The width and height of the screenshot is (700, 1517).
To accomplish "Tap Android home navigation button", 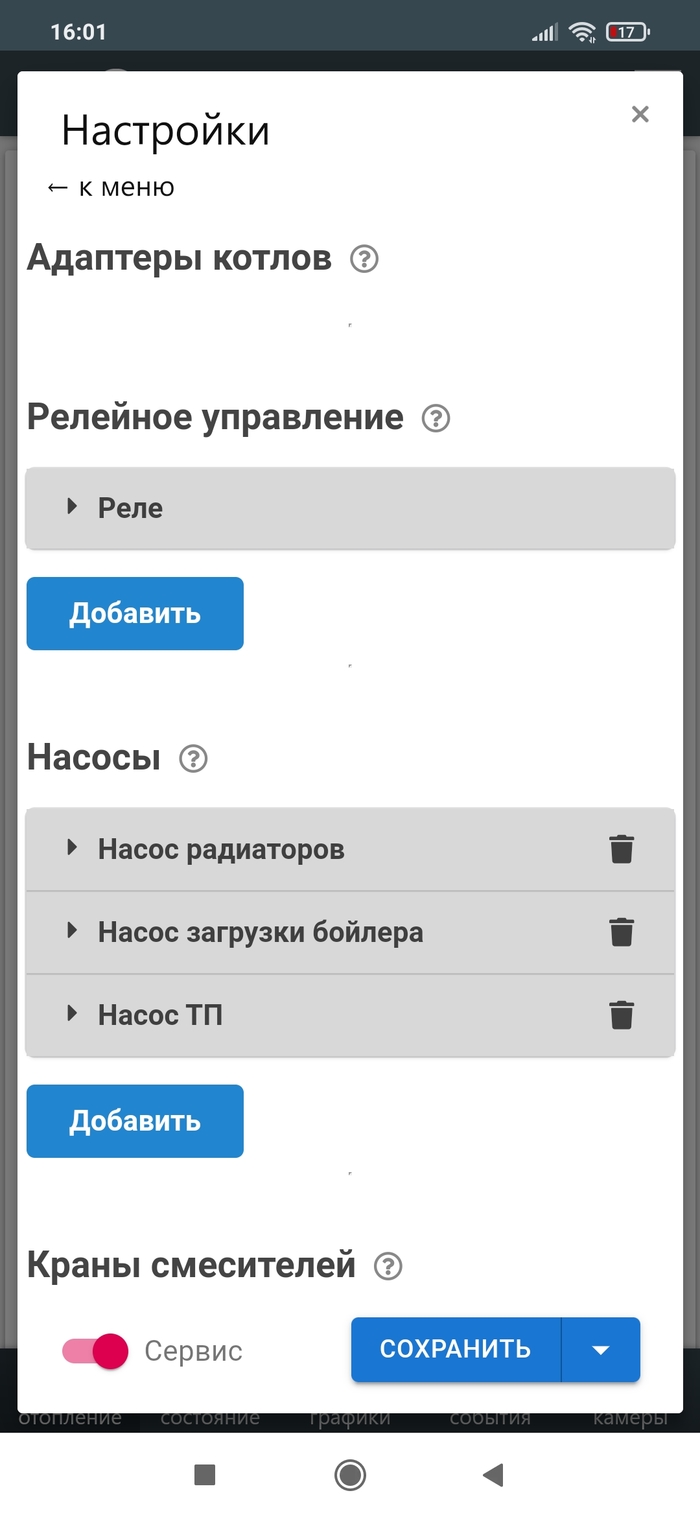I will pos(350,1474).
